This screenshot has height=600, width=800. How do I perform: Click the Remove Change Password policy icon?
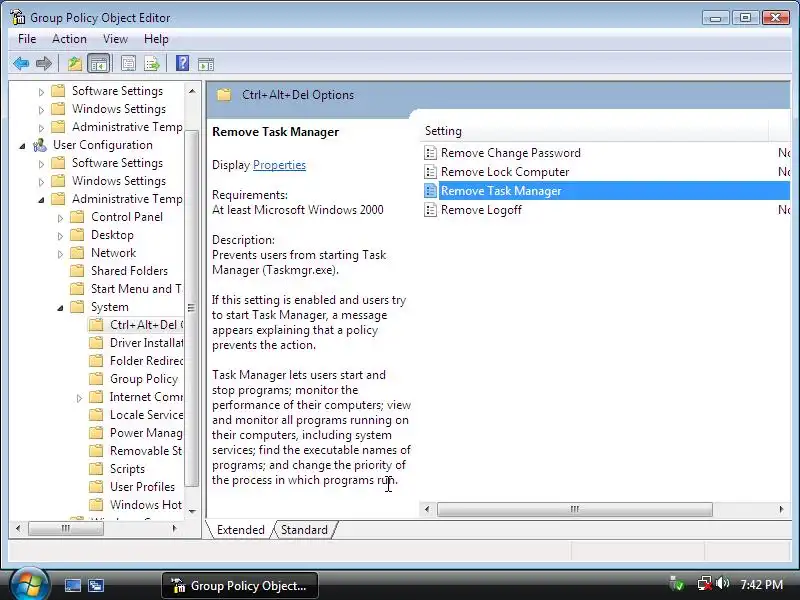click(x=431, y=153)
